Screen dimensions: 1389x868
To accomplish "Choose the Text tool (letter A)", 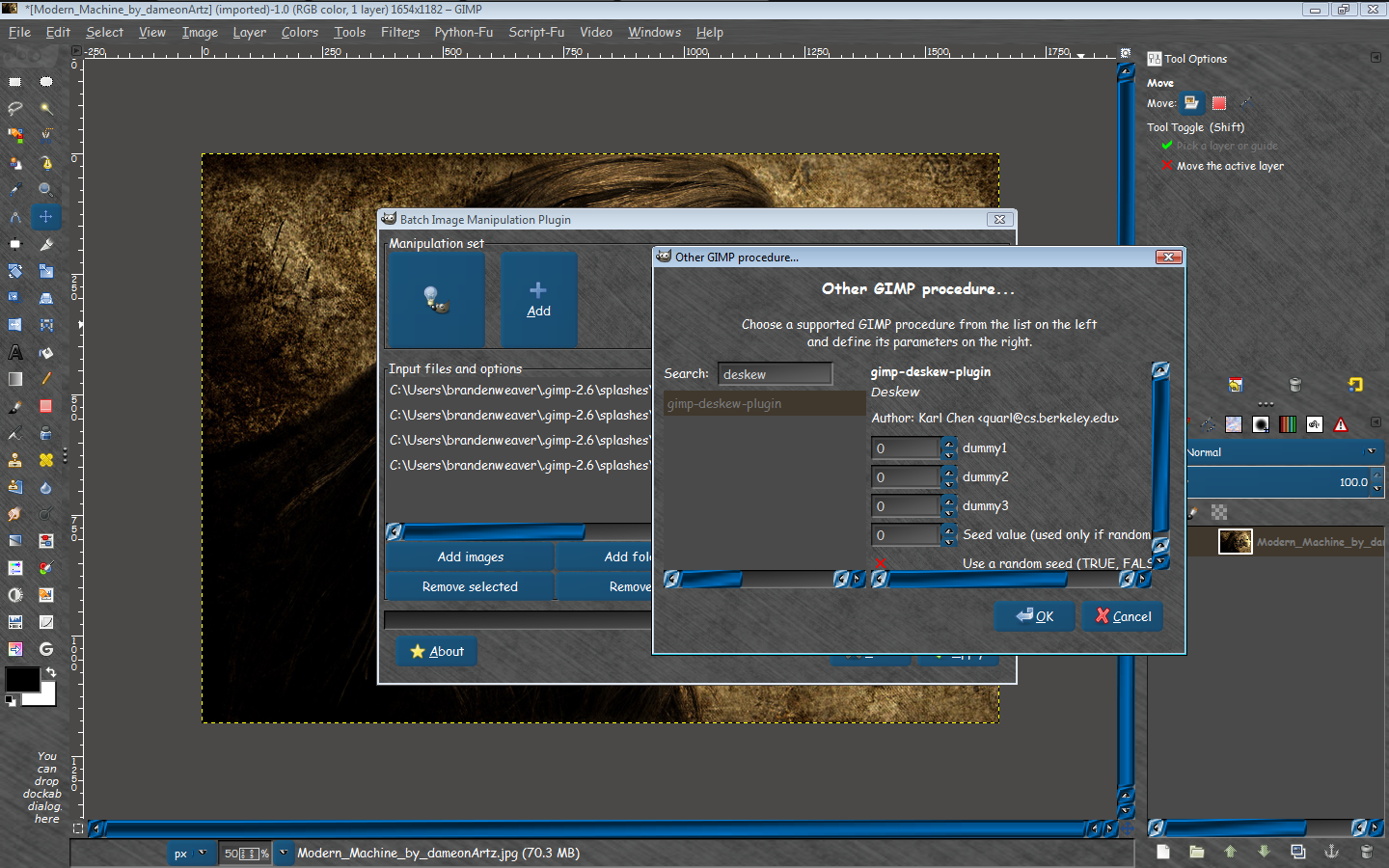I will click(x=15, y=352).
